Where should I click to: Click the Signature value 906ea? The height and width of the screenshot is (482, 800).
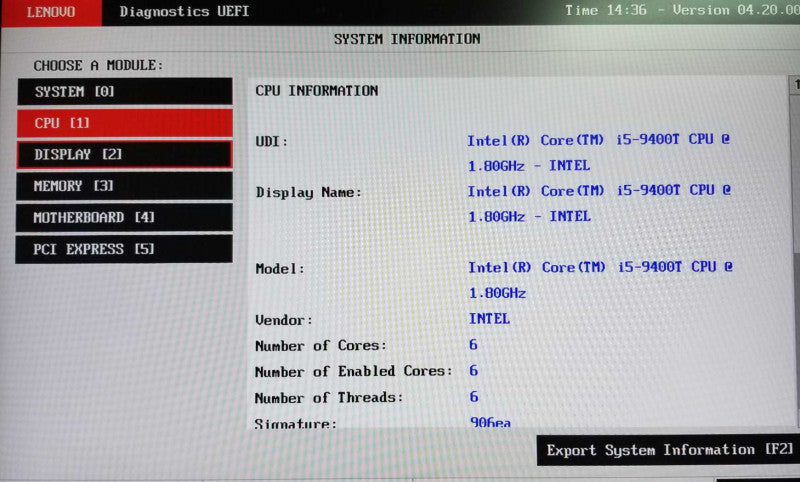[490, 423]
